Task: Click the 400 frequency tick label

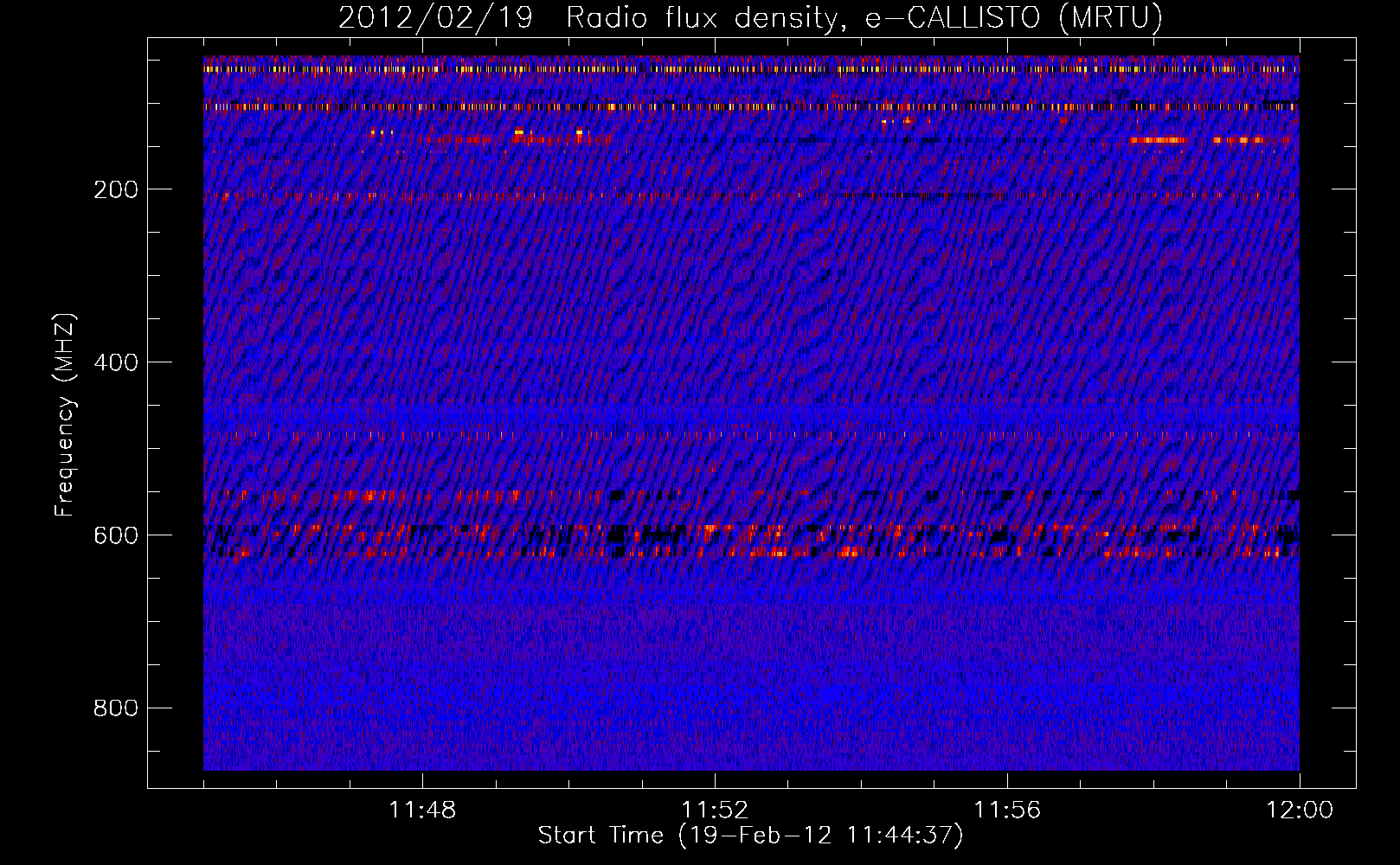Action: click(116, 362)
